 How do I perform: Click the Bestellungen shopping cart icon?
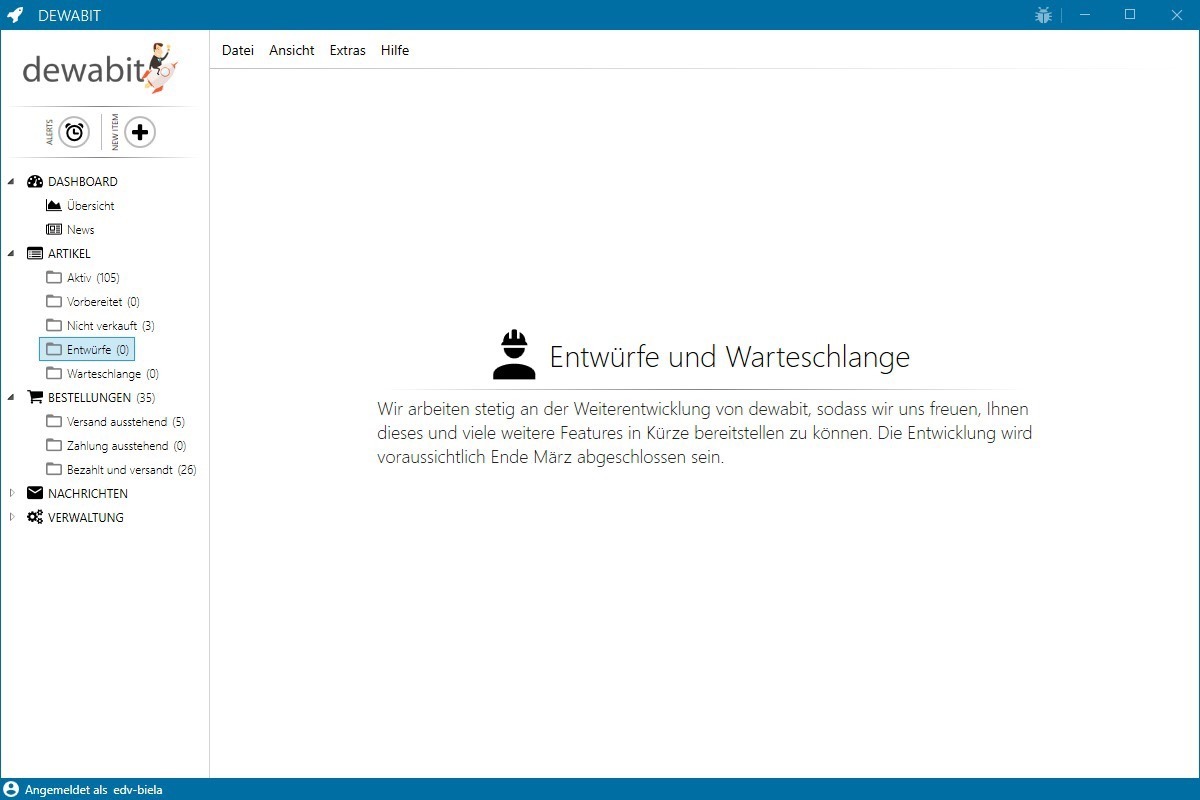[x=35, y=398]
